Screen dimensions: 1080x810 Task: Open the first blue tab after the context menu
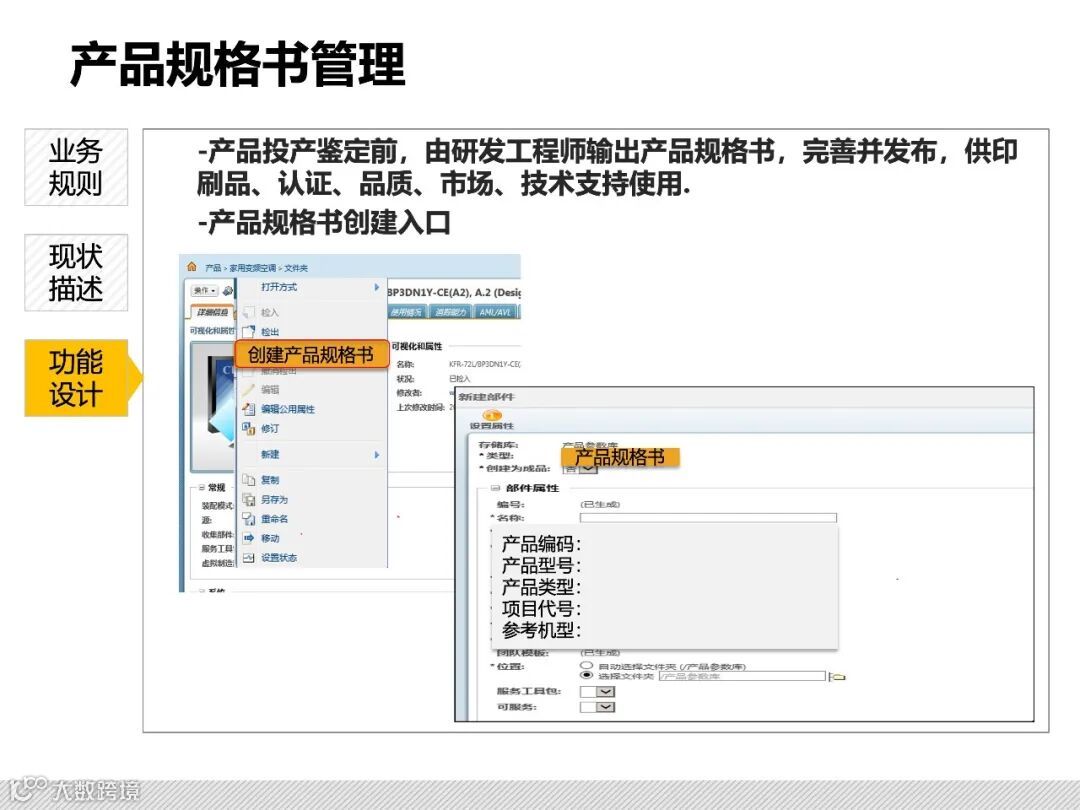click(x=406, y=312)
